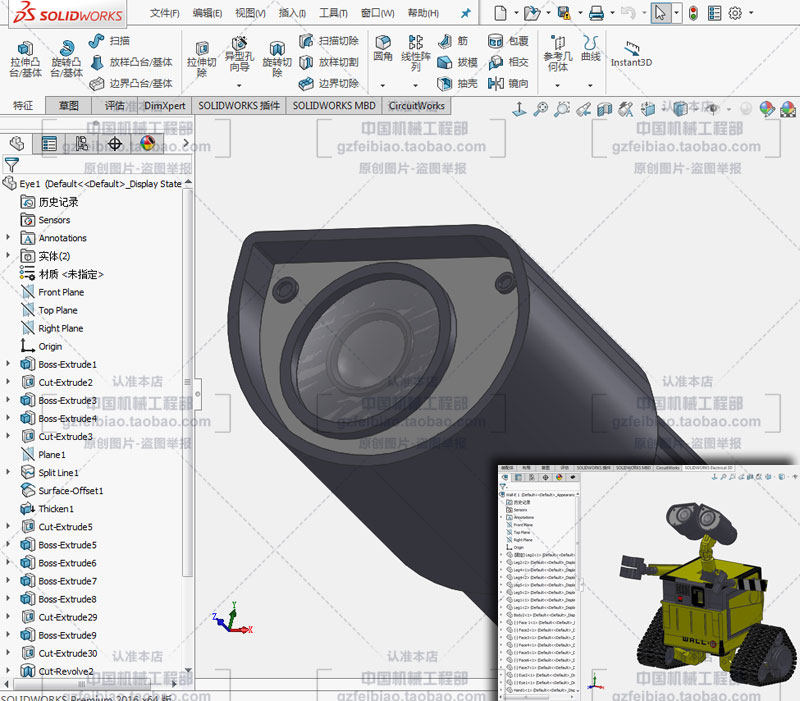
Task: Click the Lofted Boss/Base (放样凸台/基体) tool
Action: click(131, 62)
